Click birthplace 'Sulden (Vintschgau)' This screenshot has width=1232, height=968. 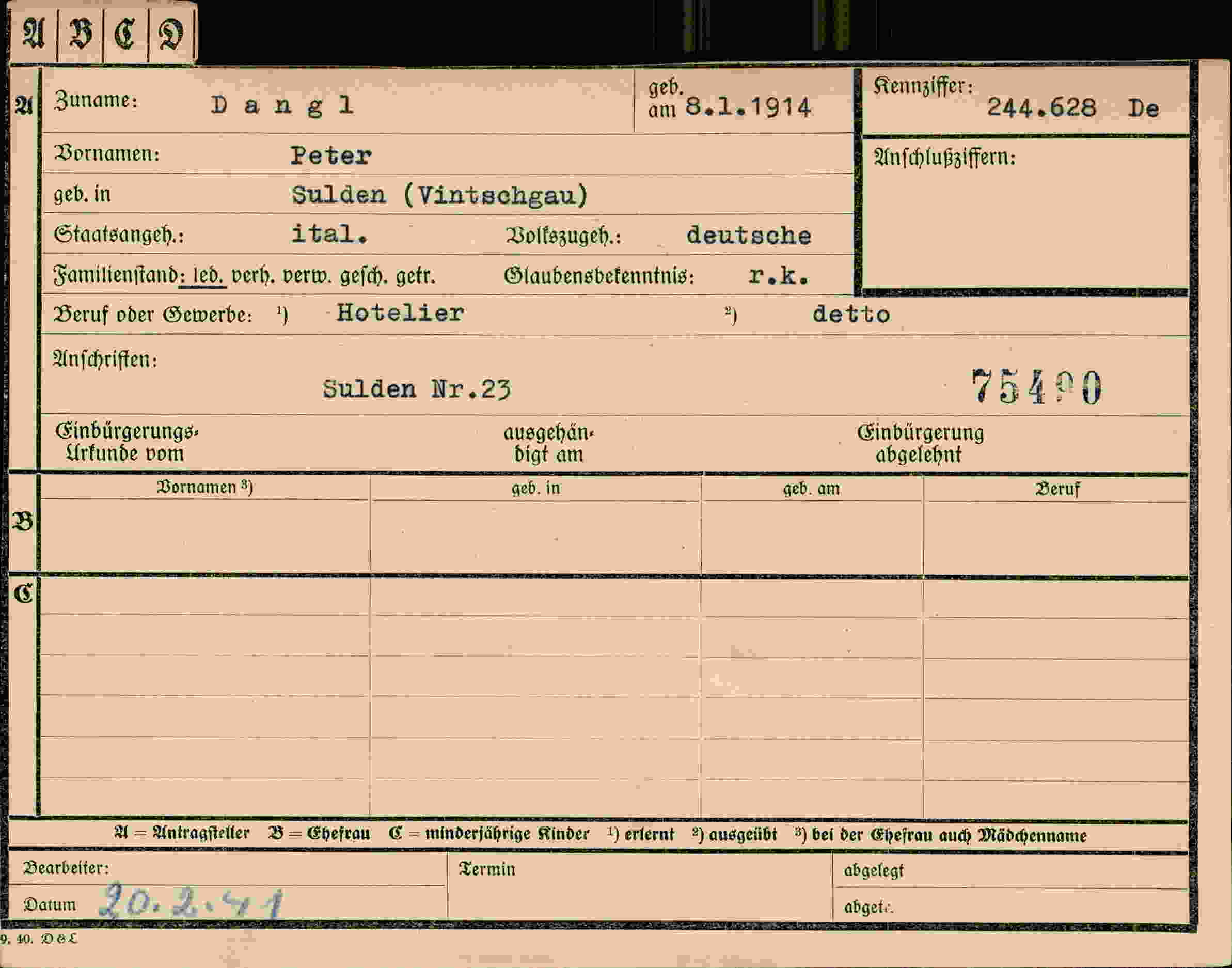440,195
